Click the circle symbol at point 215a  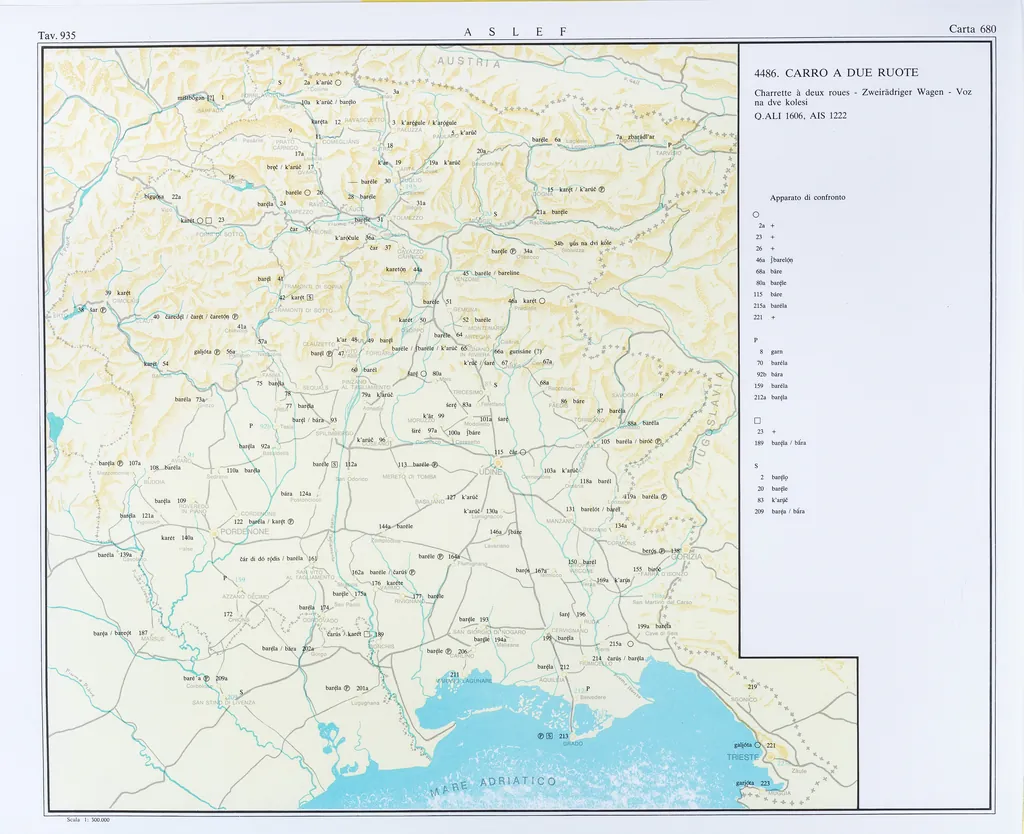click(x=630, y=644)
